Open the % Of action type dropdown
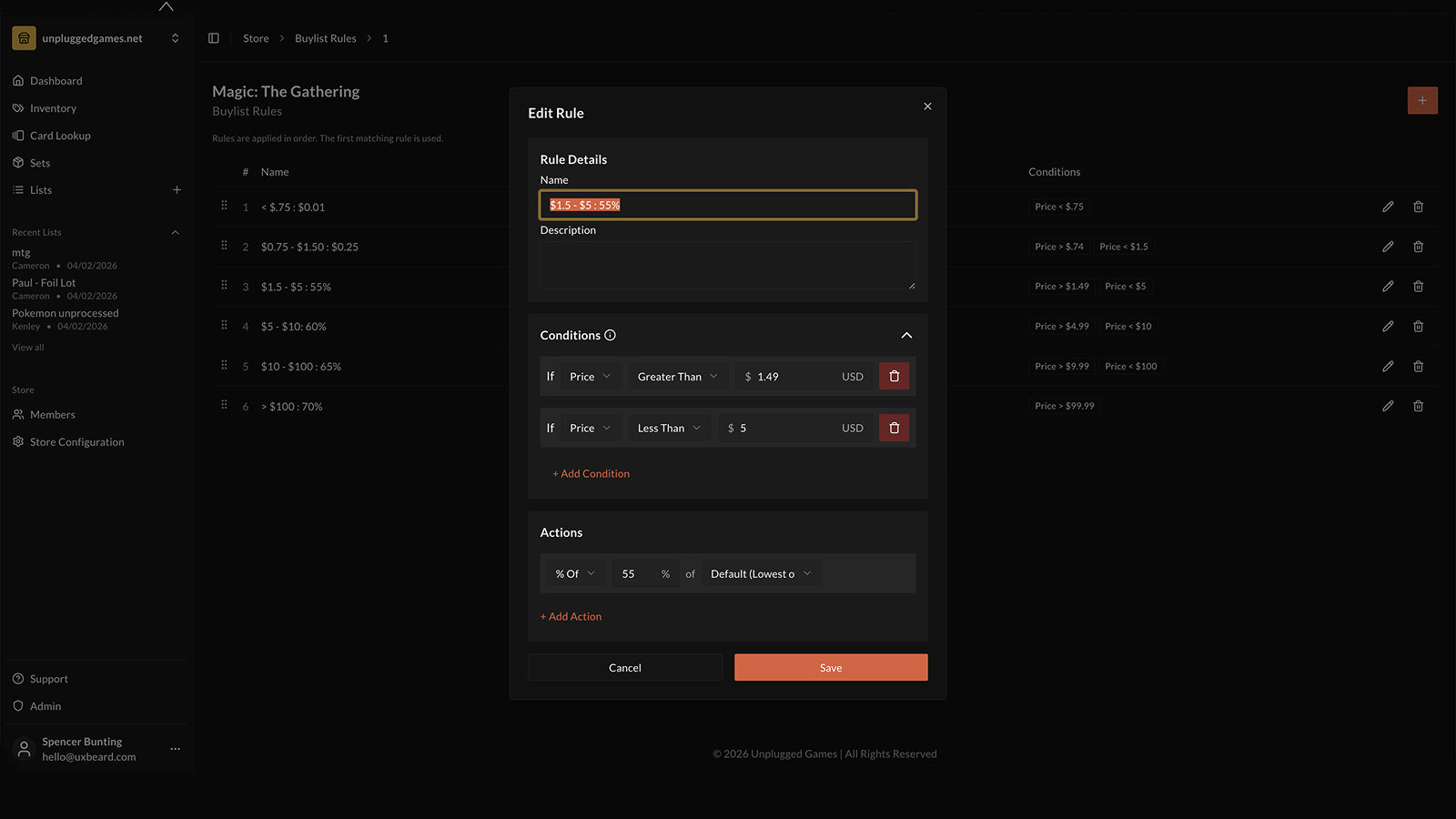The height and width of the screenshot is (819, 1456). 575,573
